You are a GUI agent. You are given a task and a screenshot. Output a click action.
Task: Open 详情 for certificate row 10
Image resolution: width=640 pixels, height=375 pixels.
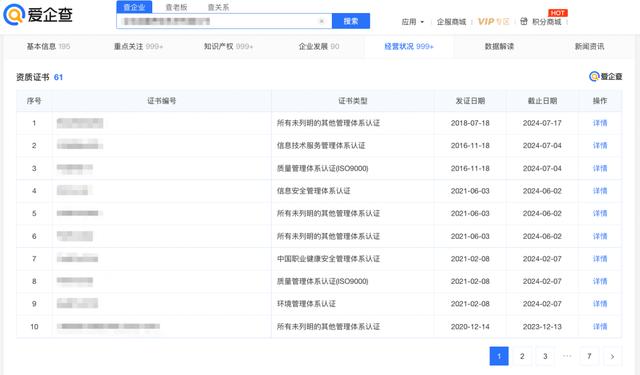click(600, 326)
